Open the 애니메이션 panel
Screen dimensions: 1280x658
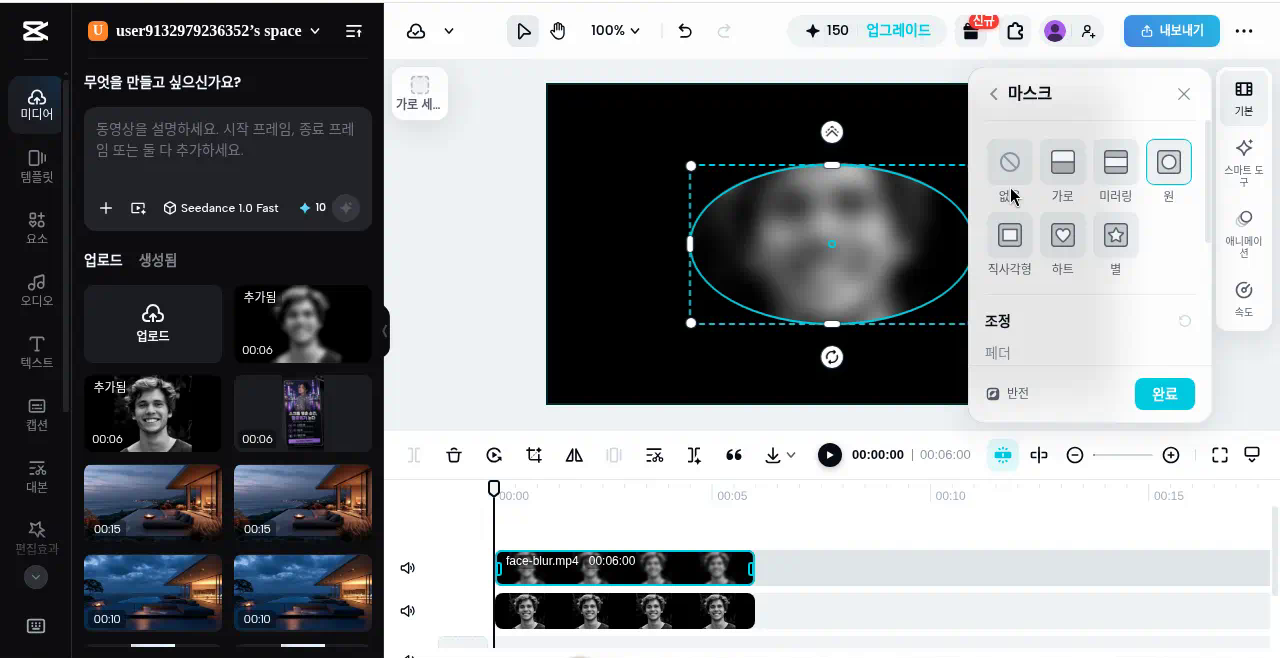[1244, 234]
